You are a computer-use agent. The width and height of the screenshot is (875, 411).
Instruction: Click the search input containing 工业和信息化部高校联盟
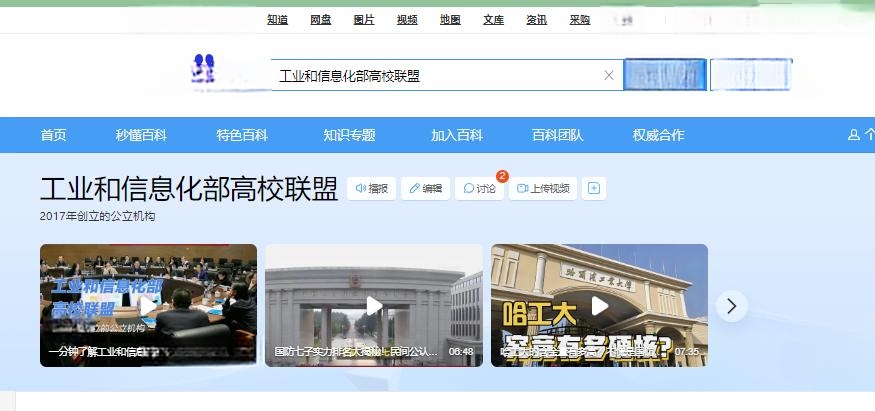(x=447, y=75)
